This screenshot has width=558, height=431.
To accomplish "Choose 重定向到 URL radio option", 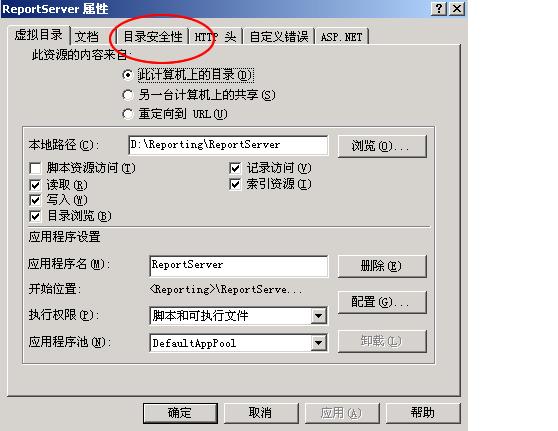I will point(127,114).
